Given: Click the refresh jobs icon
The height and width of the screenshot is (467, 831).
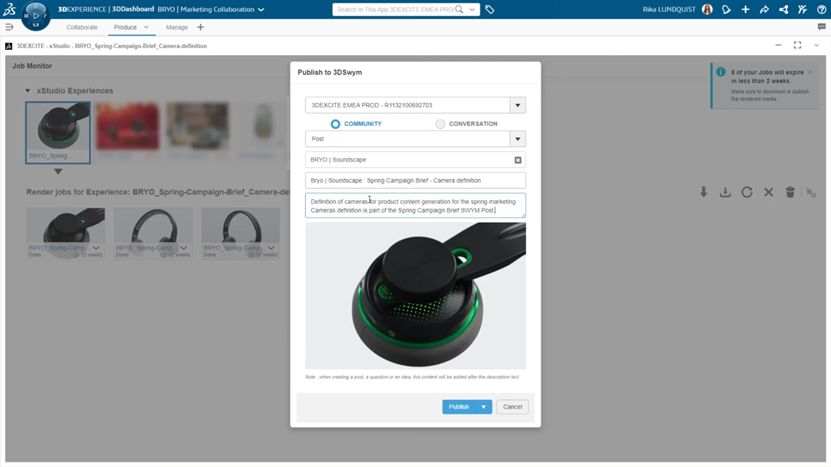Looking at the screenshot, I should [747, 192].
